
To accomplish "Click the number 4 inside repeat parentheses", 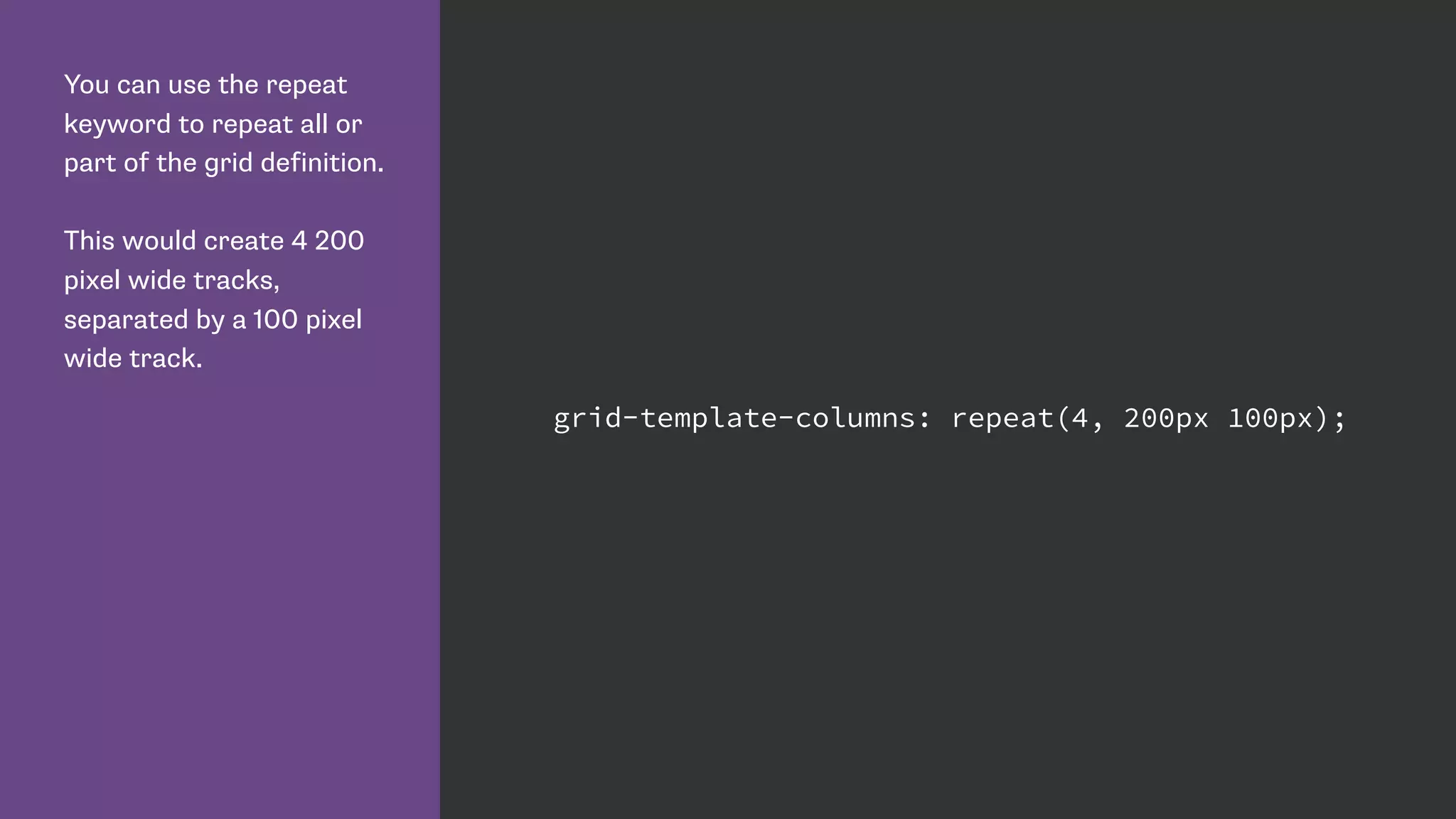I will pos(1080,418).
